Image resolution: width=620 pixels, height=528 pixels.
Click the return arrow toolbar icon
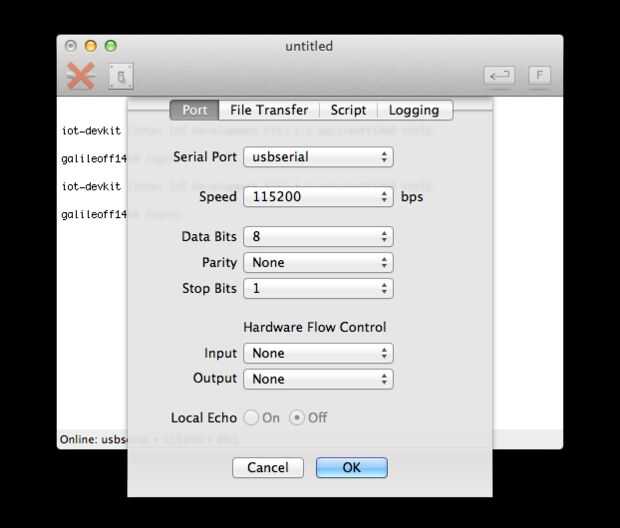coord(499,75)
